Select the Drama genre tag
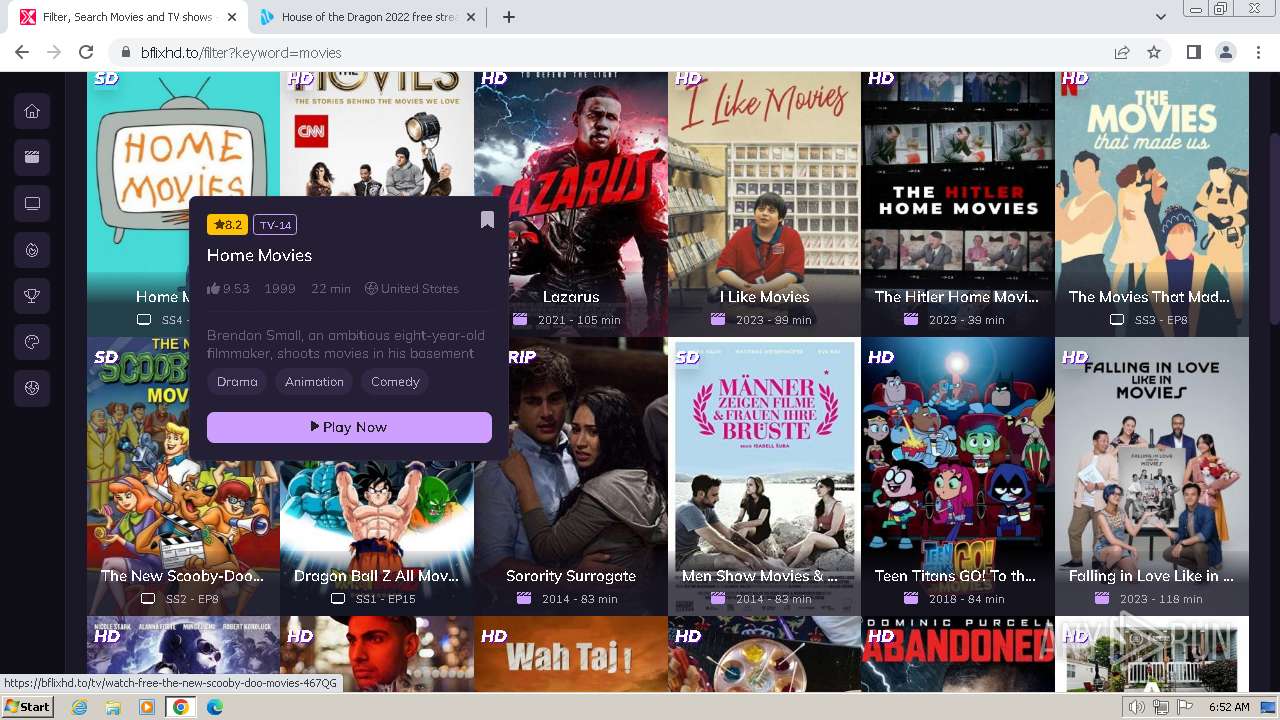Screen dimensions: 1280x720 [237, 382]
